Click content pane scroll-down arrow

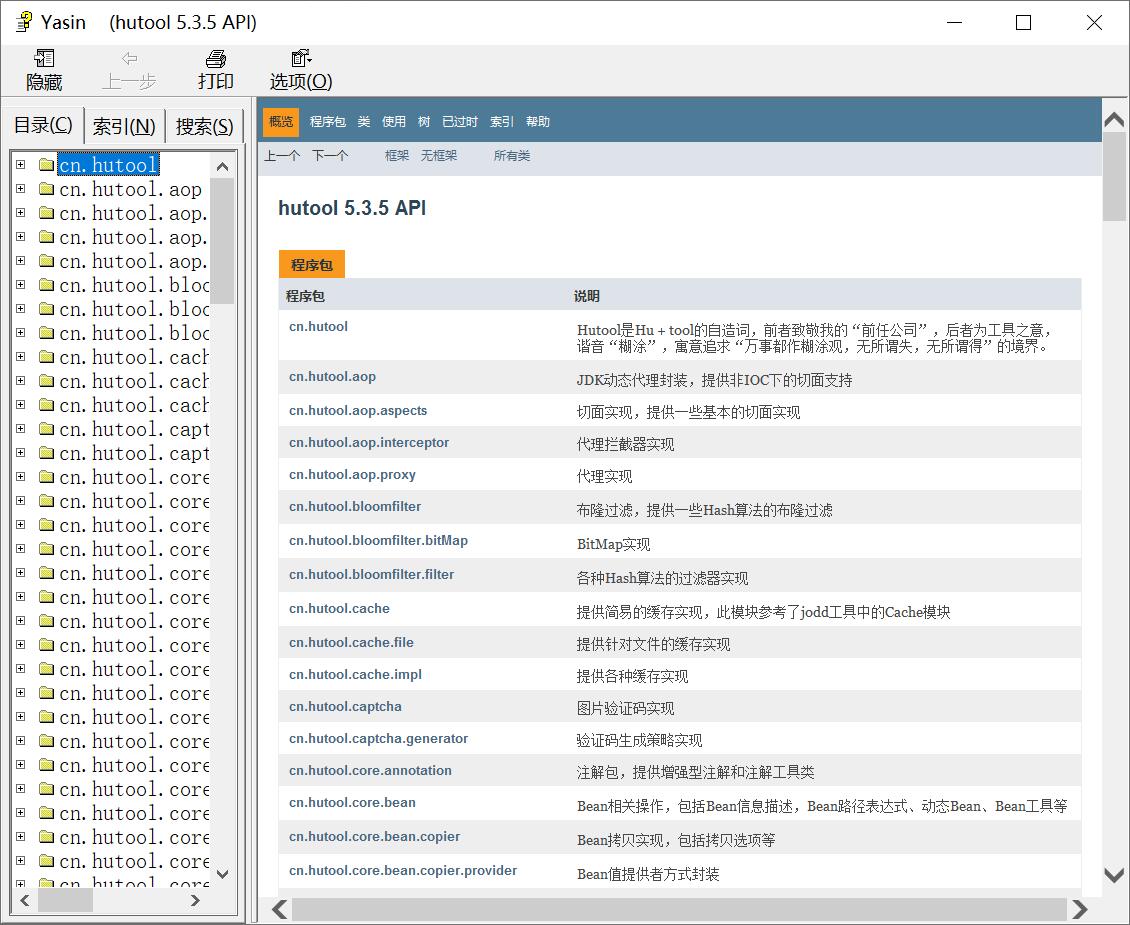coord(1114,875)
